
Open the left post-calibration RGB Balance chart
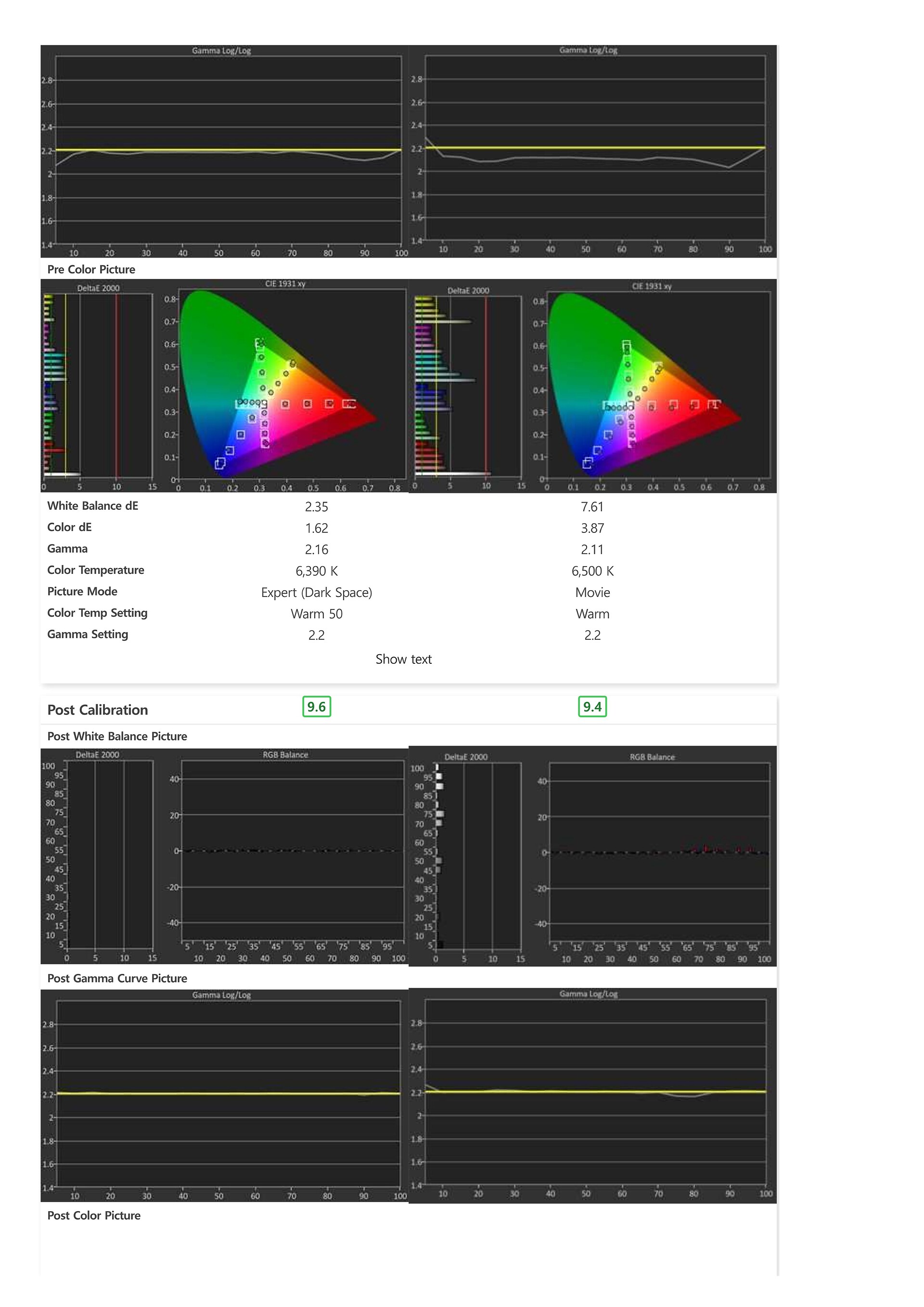click(x=285, y=856)
